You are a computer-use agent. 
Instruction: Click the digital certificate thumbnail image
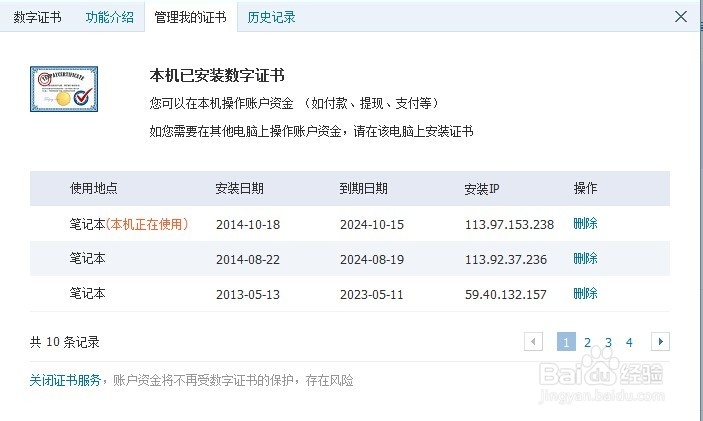64,89
